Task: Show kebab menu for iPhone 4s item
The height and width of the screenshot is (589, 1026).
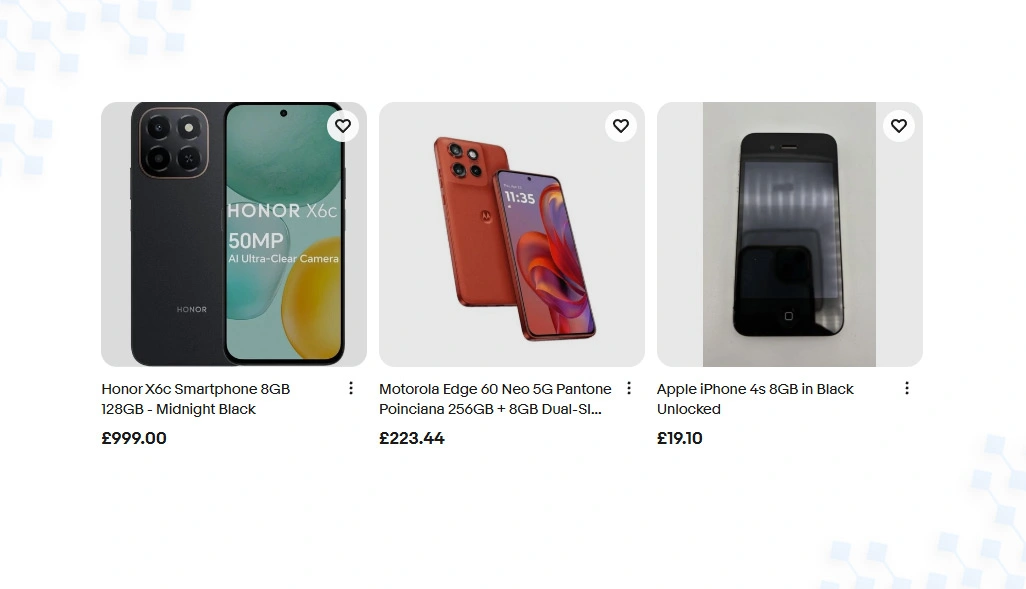Action: (907, 388)
